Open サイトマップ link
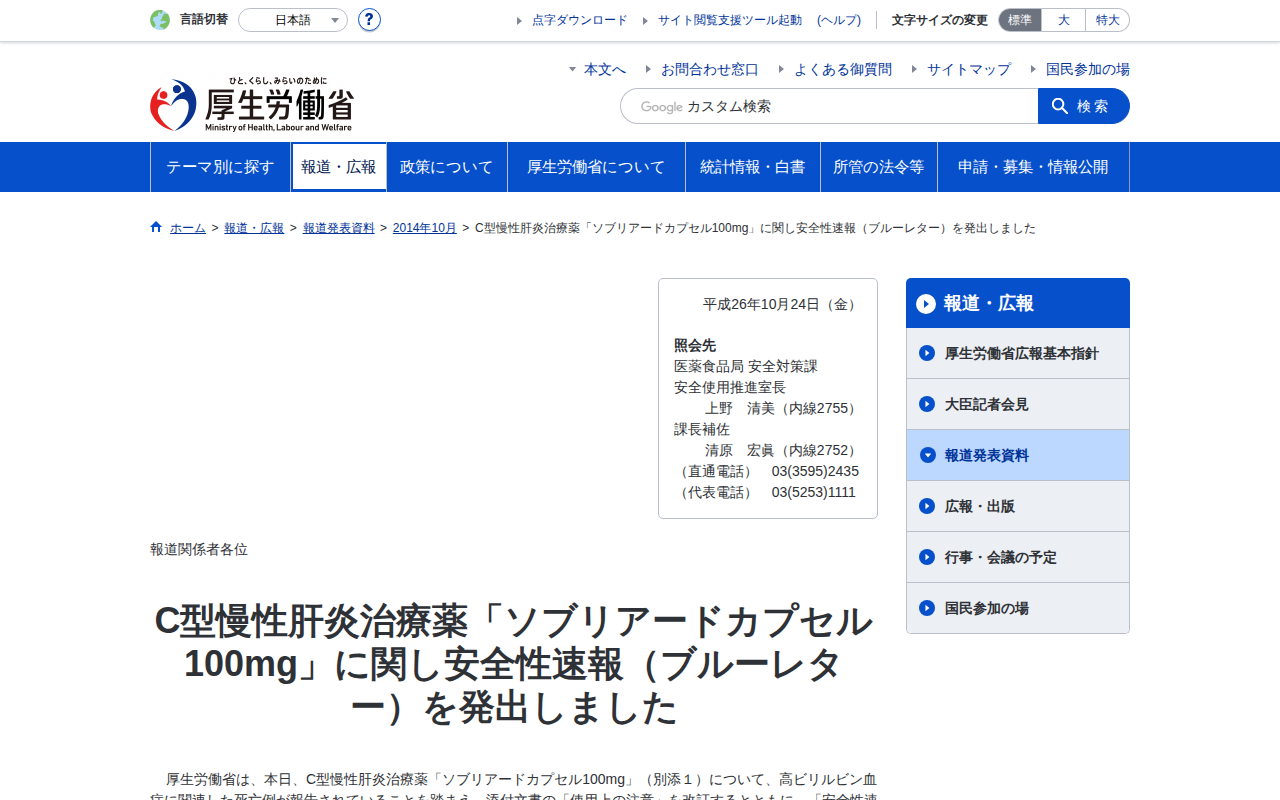The height and width of the screenshot is (800, 1280). (x=969, y=69)
